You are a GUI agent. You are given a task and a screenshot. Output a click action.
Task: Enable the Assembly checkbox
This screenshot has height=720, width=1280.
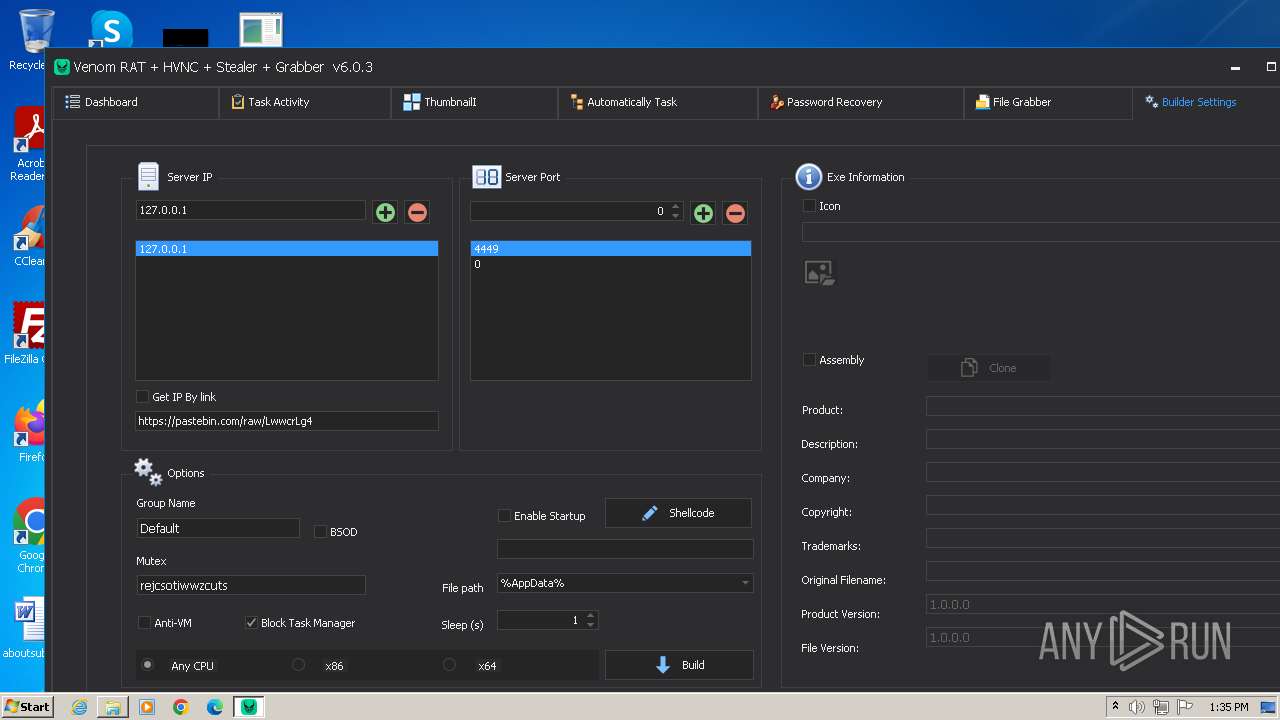click(809, 360)
